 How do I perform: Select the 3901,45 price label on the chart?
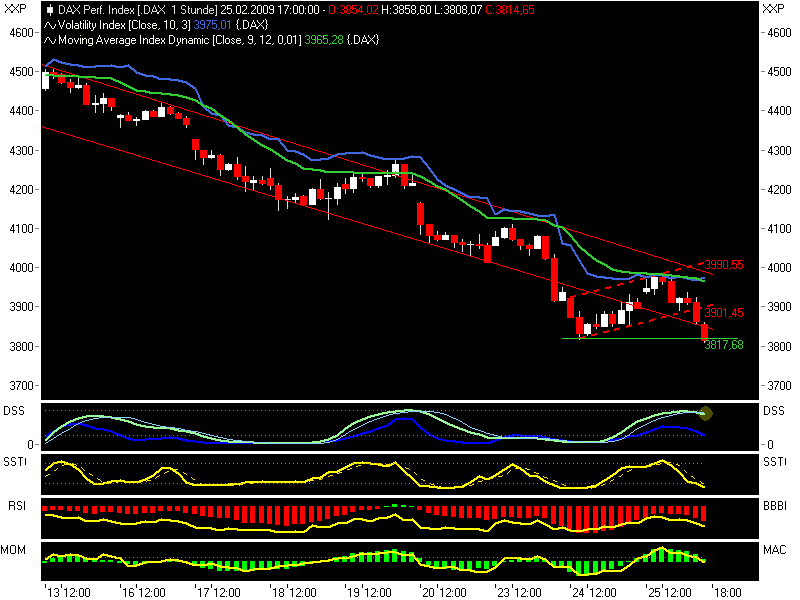(x=722, y=312)
